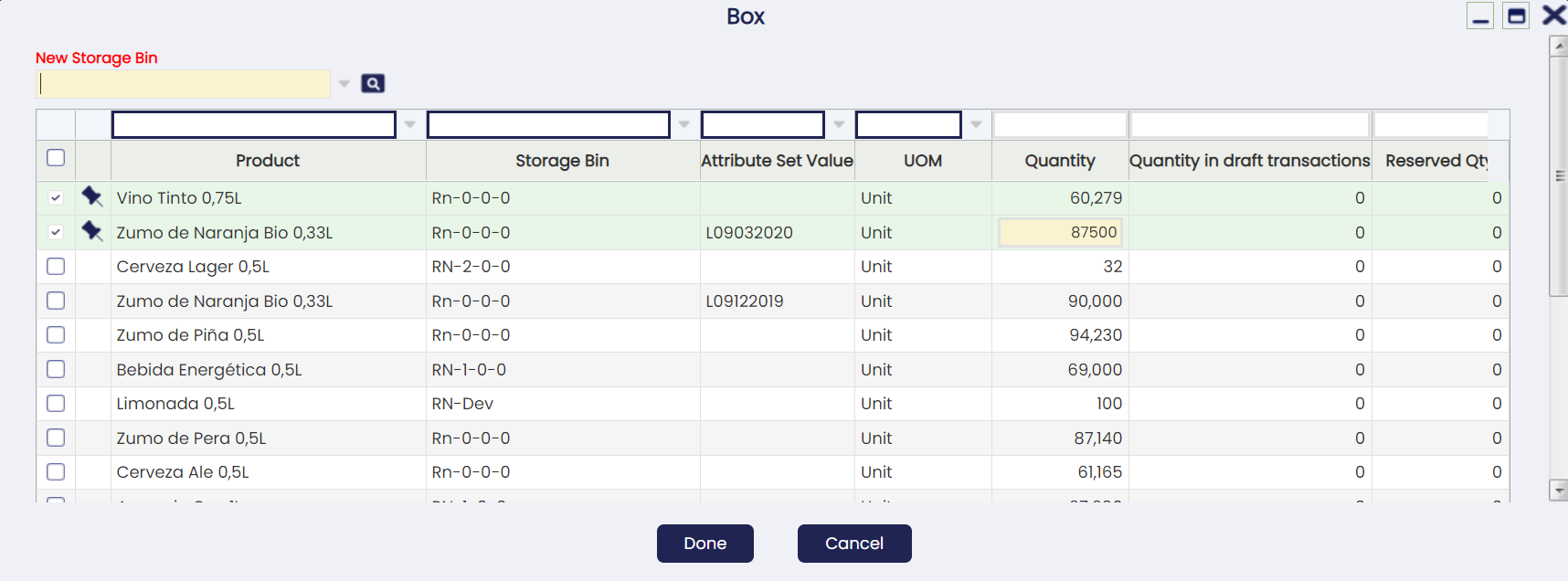Click the scroll up arrow at top right

pos(1559,47)
